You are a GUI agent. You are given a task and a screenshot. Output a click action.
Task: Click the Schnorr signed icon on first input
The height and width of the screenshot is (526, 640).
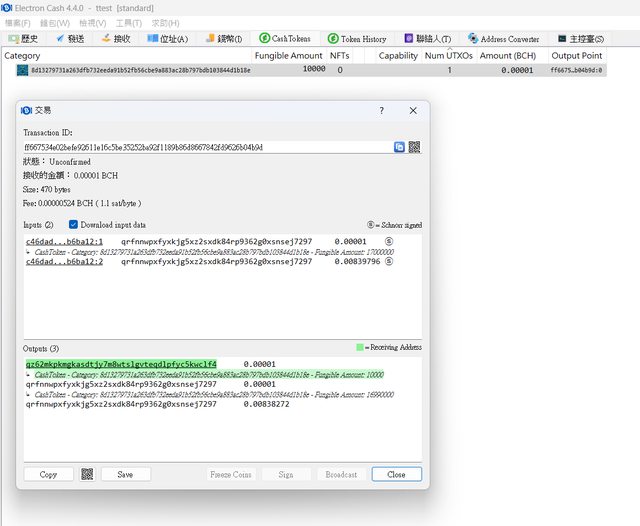tap(389, 241)
